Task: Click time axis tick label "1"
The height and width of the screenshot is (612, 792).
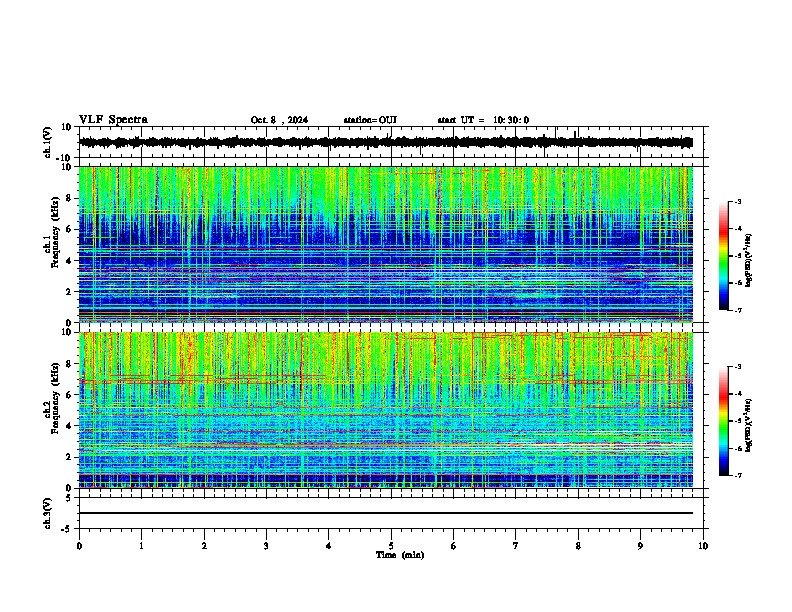Action: click(141, 546)
